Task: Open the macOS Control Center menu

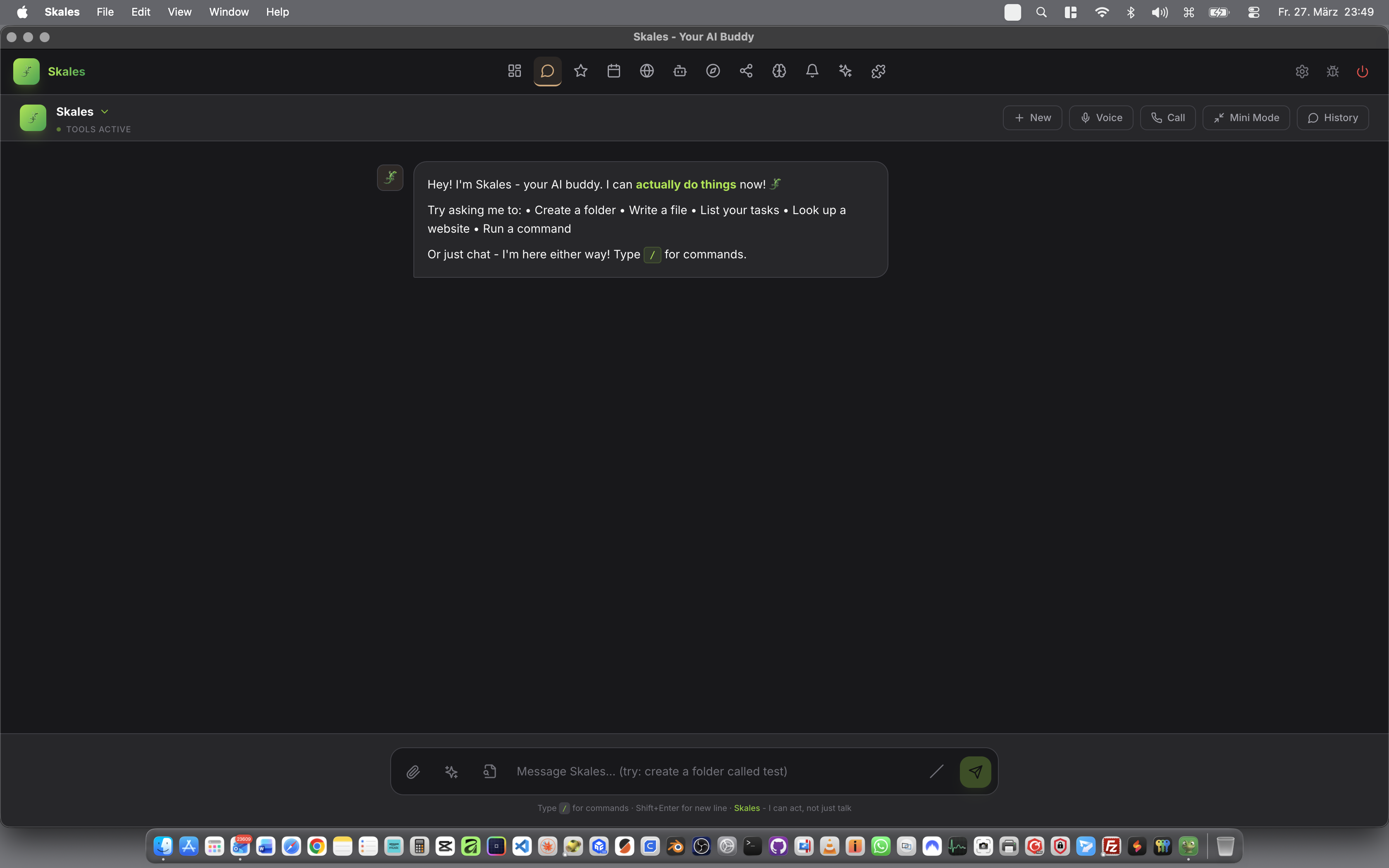Action: [1253, 12]
